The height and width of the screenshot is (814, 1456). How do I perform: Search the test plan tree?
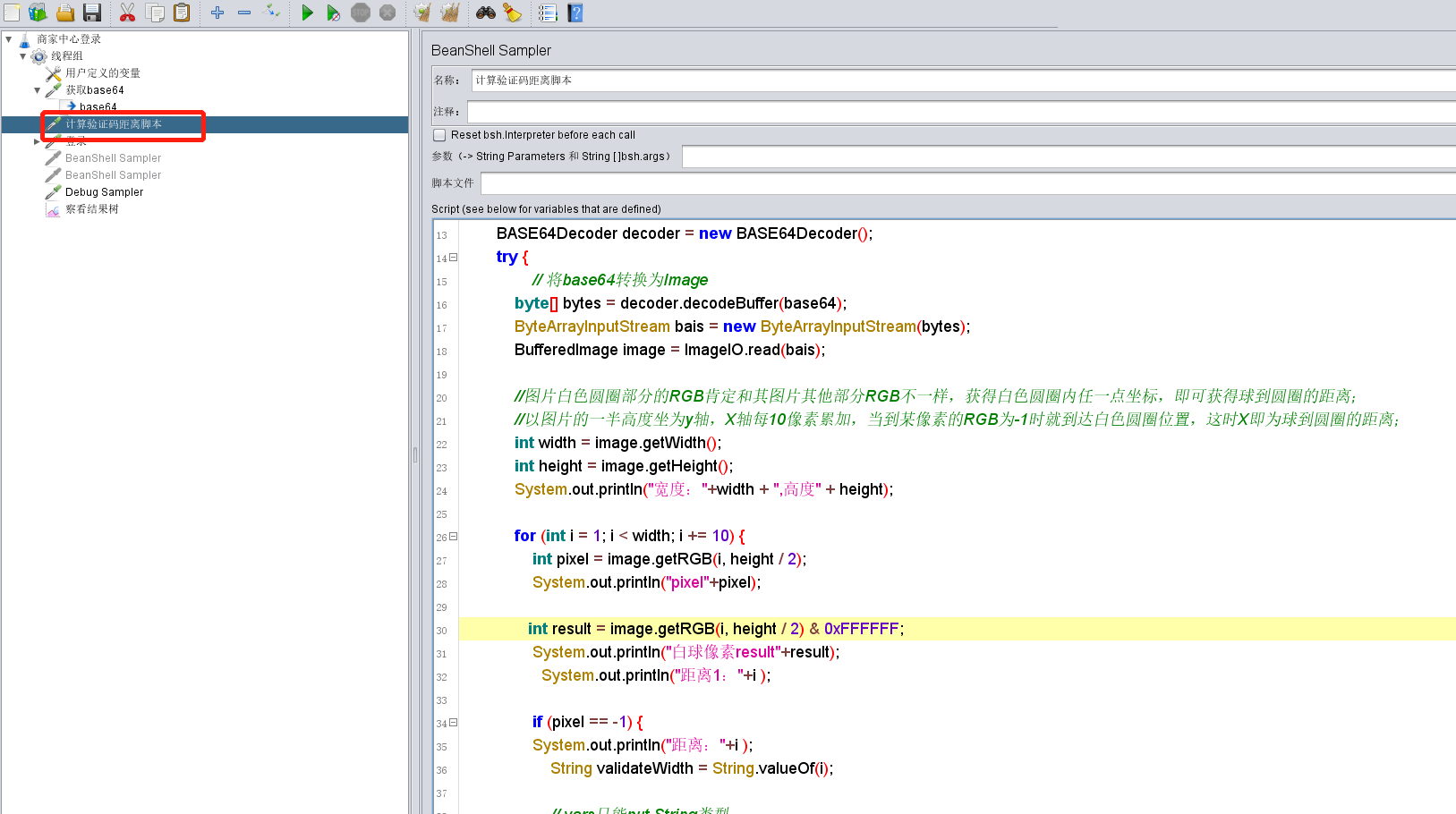[483, 12]
